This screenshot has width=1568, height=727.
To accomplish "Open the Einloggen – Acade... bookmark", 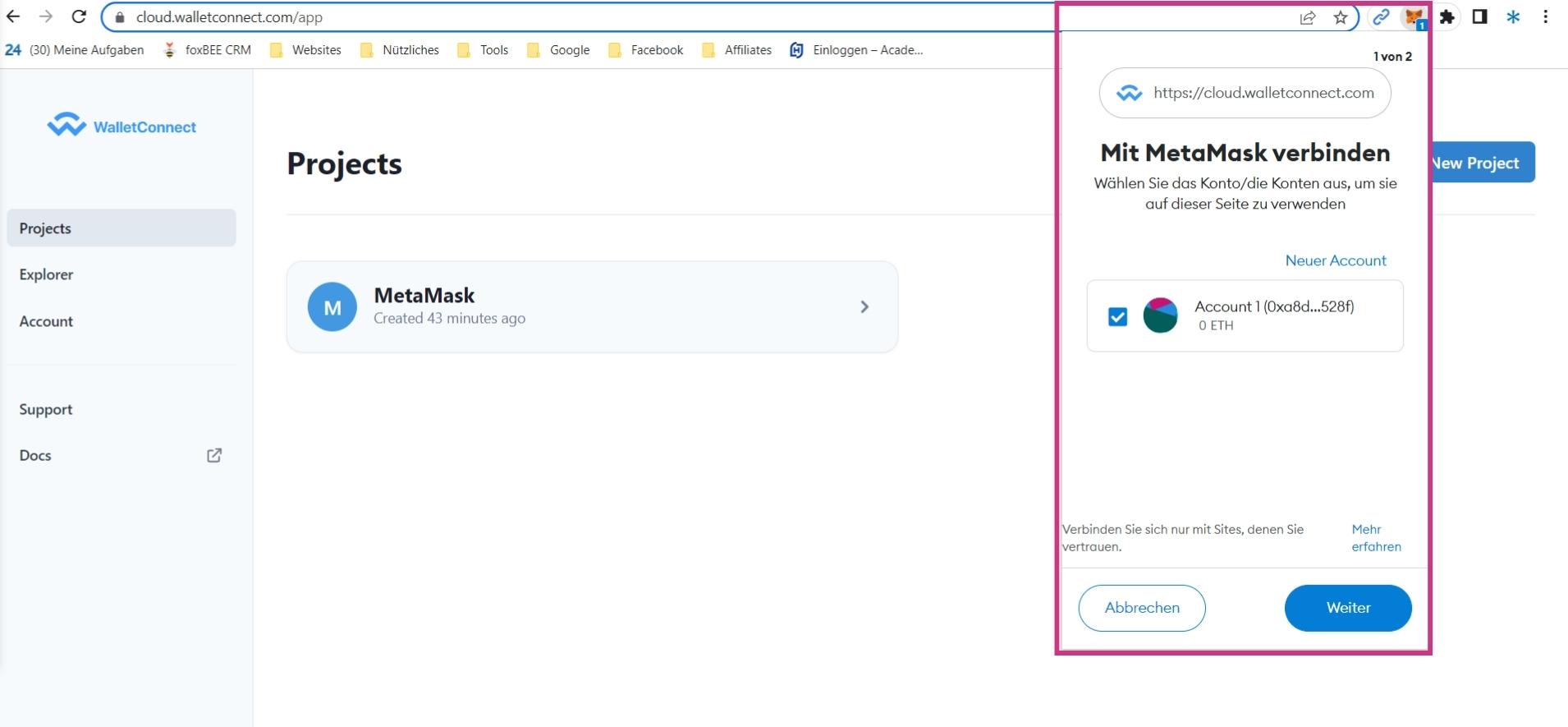I will 856,50.
